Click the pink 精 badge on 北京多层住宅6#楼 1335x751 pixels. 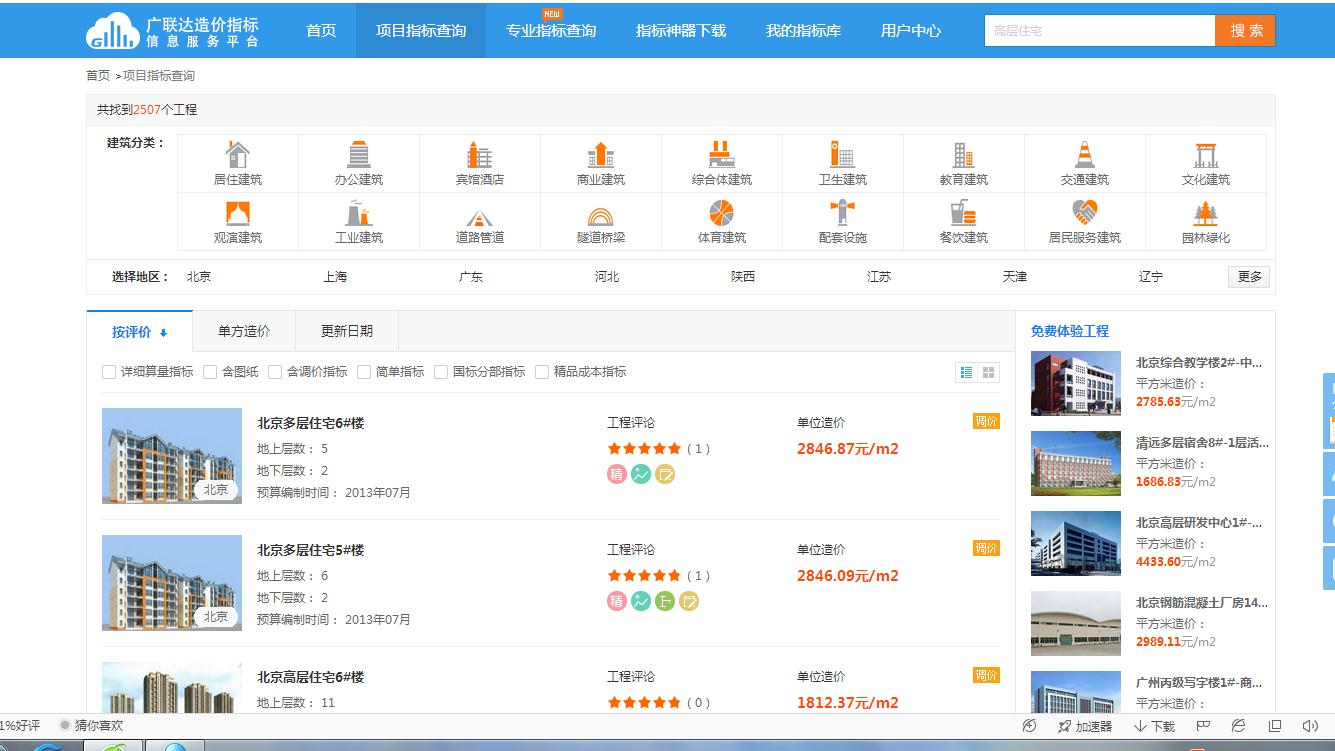click(x=617, y=474)
